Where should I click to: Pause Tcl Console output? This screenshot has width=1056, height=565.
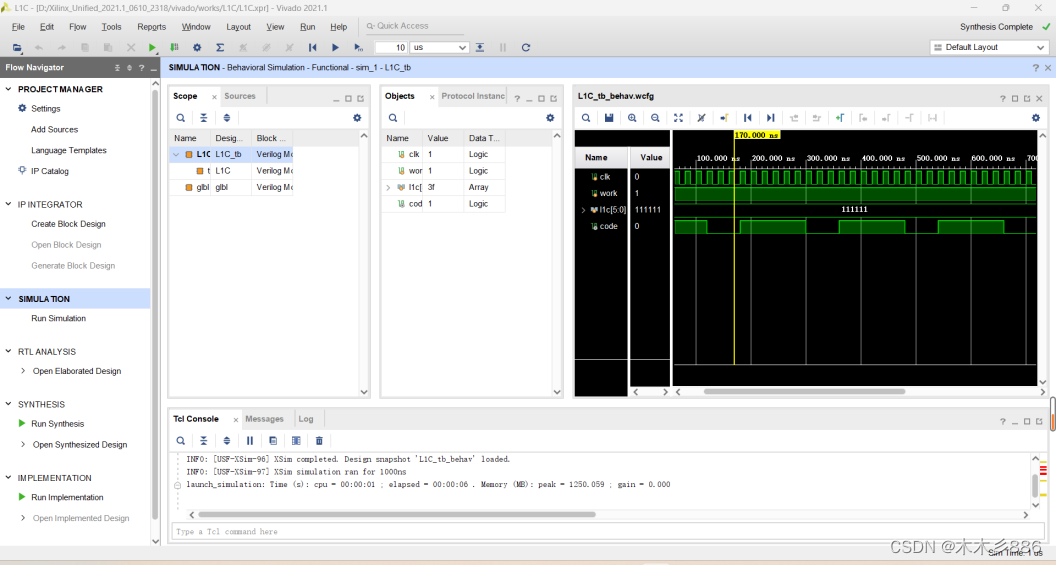click(250, 440)
